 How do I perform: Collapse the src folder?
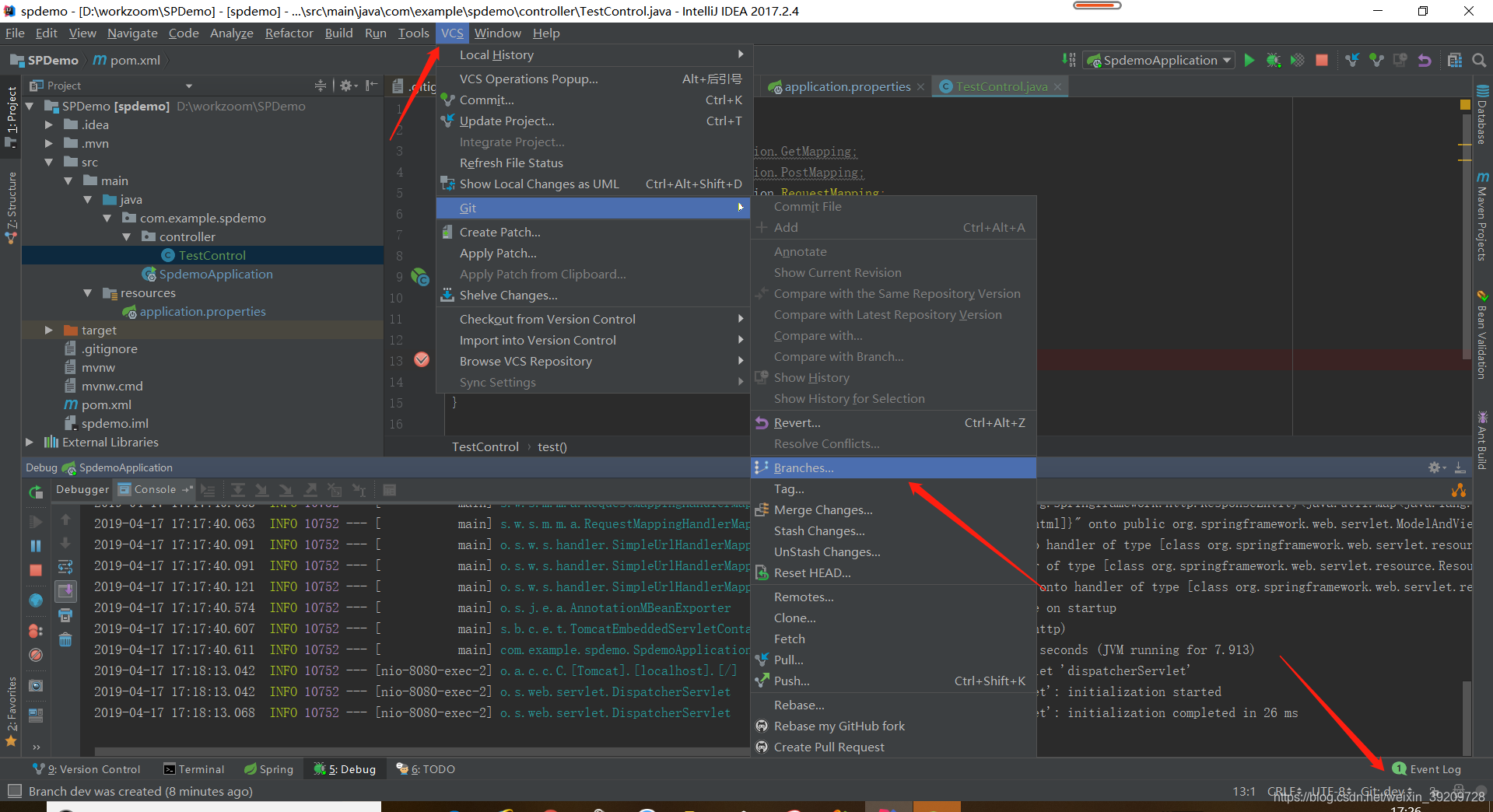[48, 162]
